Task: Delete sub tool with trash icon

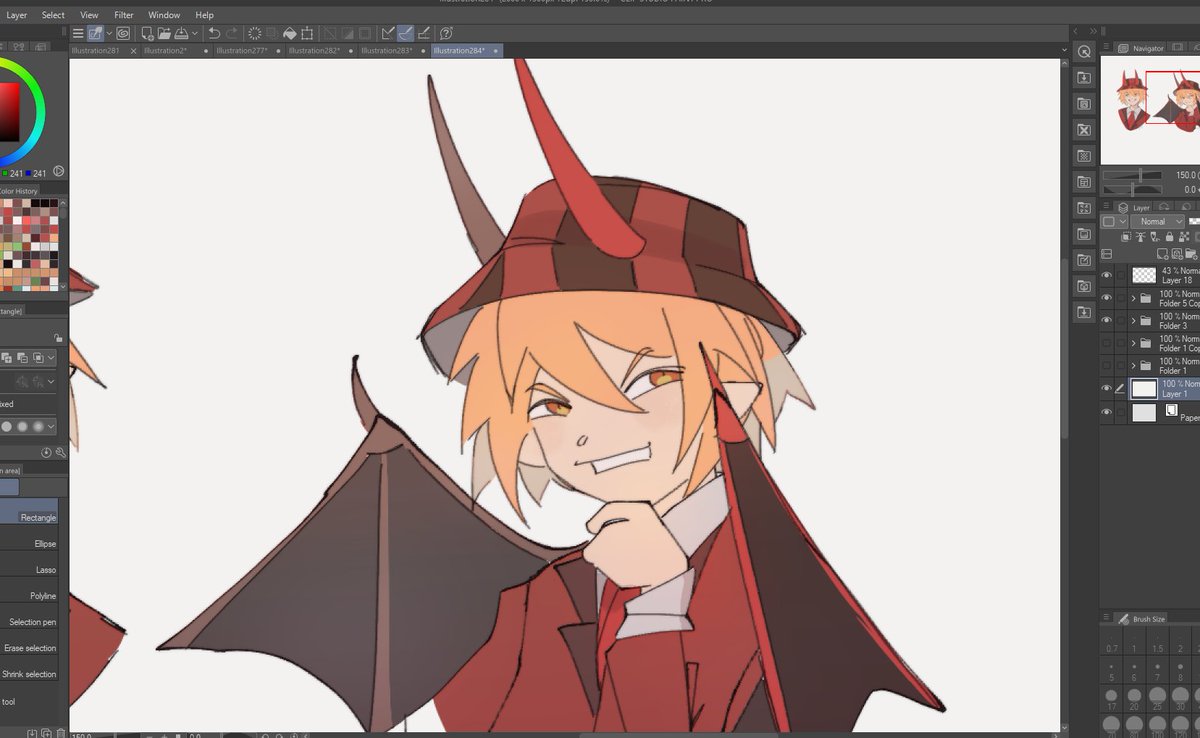Action: [59, 734]
